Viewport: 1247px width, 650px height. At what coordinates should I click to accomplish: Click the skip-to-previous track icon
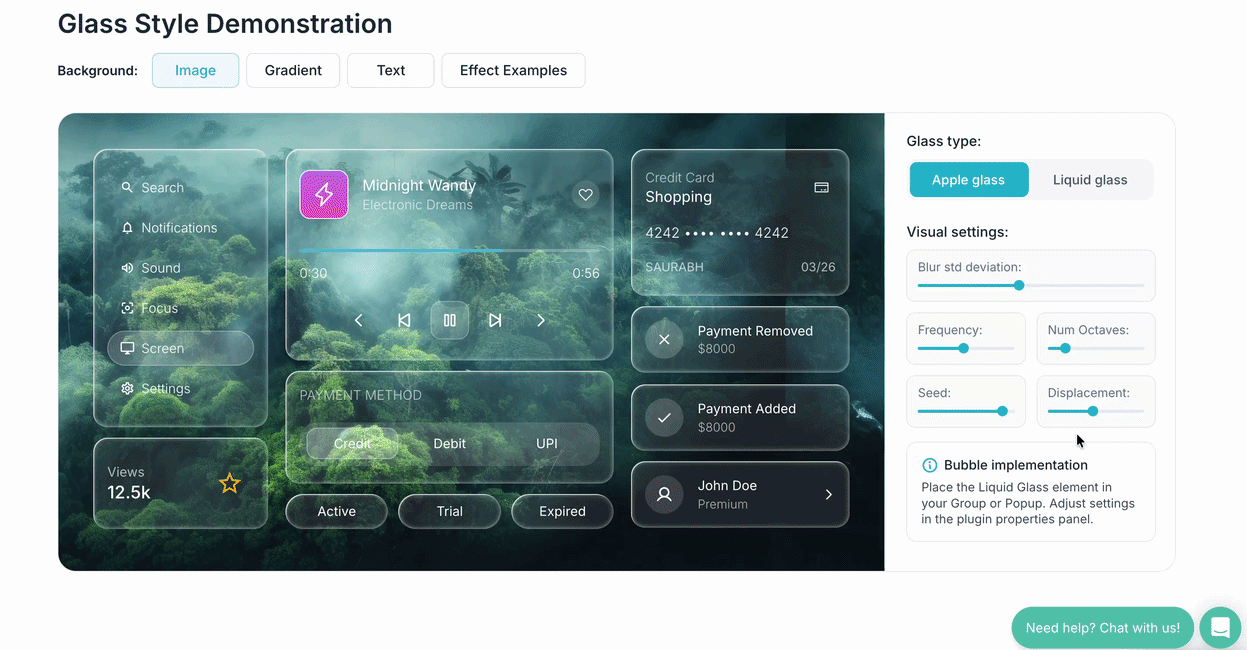404,320
